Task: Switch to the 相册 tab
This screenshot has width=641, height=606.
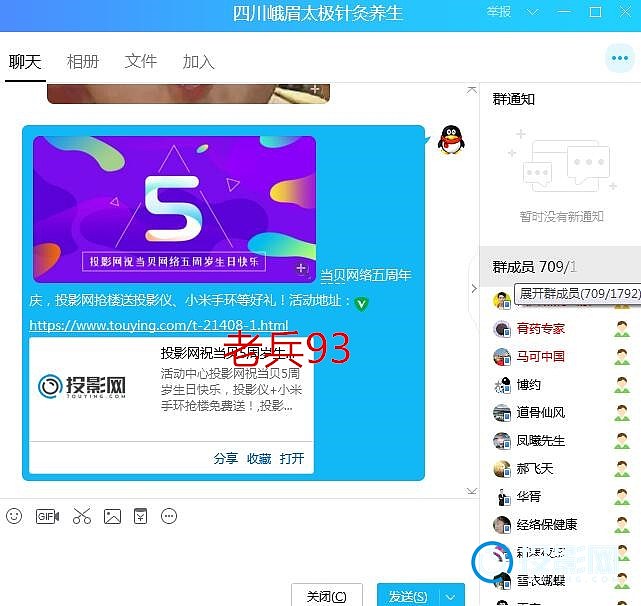Action: pyautogui.click(x=83, y=61)
